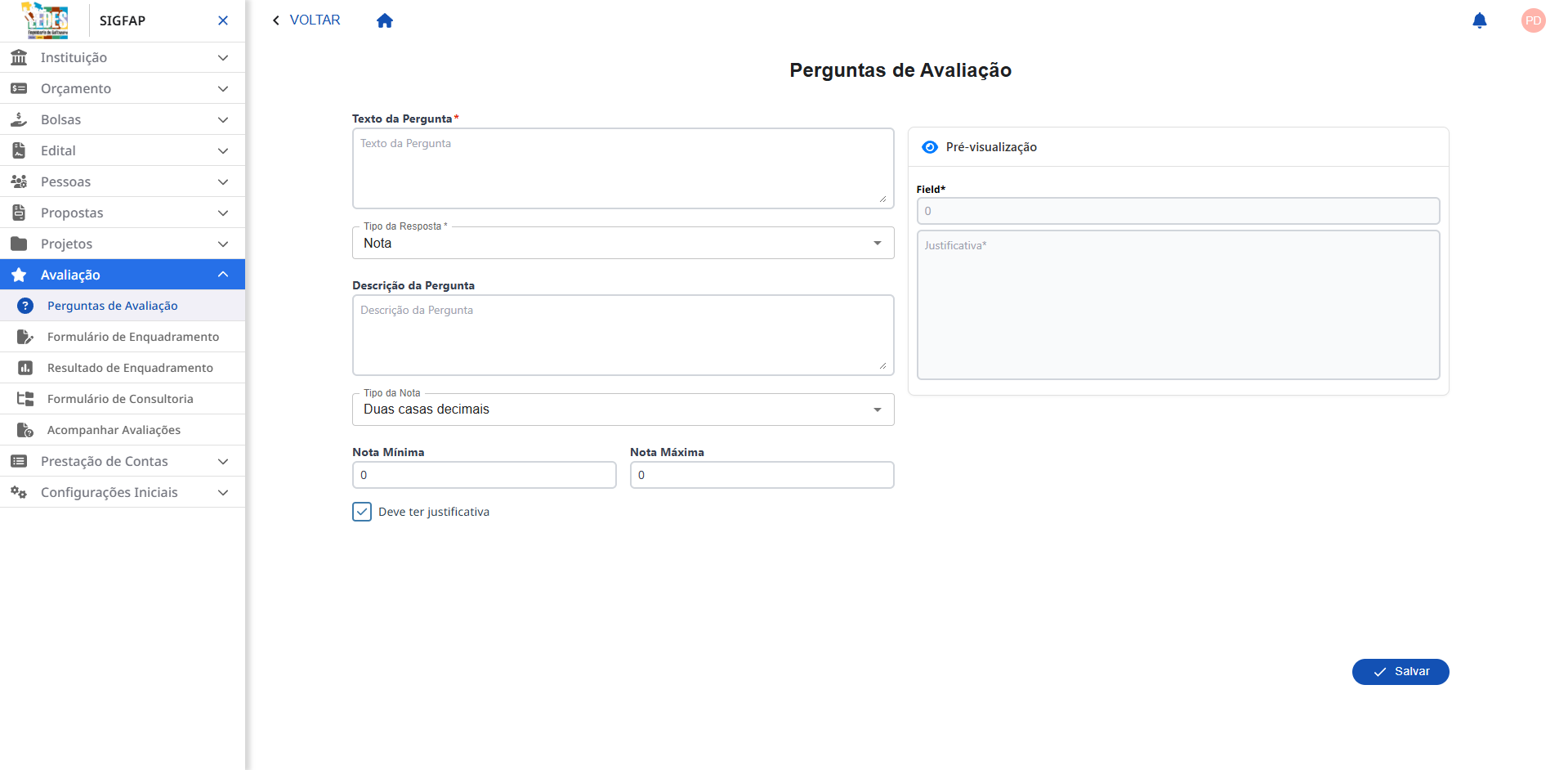Open the Formulário de Consultoria page
This screenshot has width=1568, height=770.
point(119,399)
